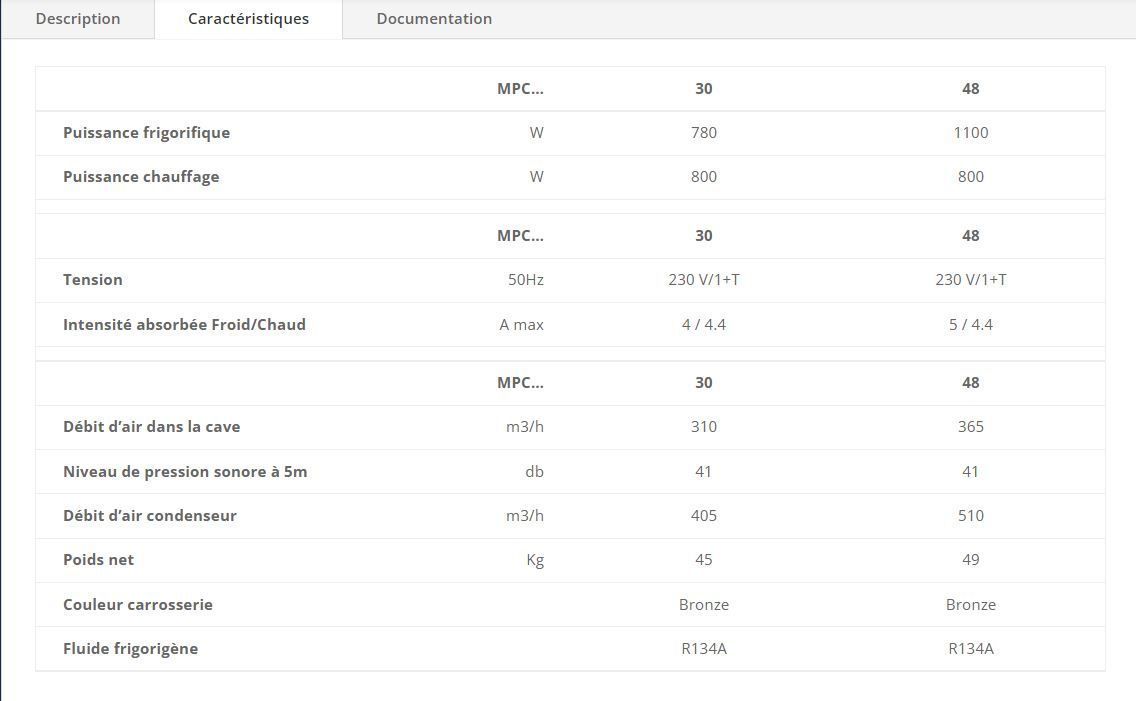Click the Puissance chauffage row label
1136x701 pixels.
[x=141, y=177]
